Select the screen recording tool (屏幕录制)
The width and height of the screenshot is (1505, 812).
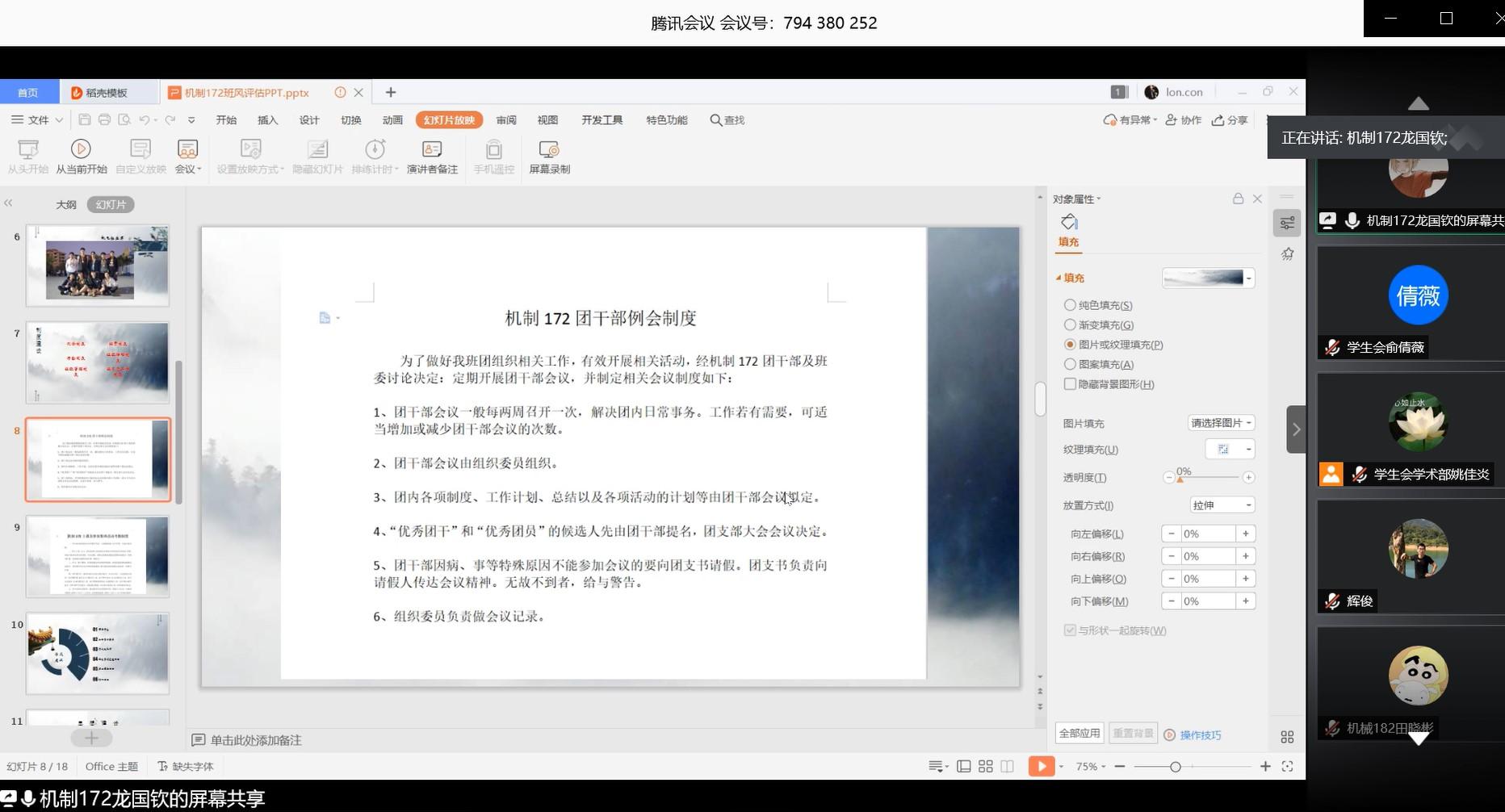coord(548,156)
